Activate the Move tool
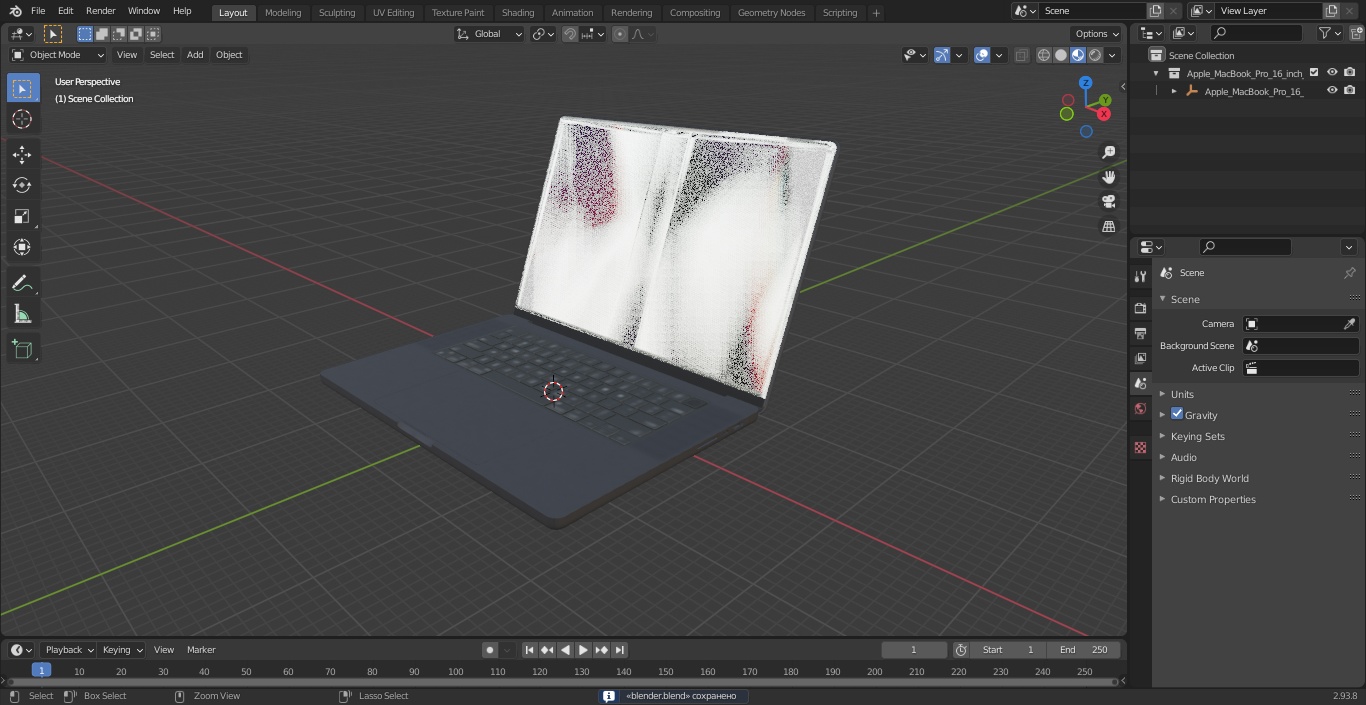This screenshot has height=705, width=1366. [x=22, y=154]
